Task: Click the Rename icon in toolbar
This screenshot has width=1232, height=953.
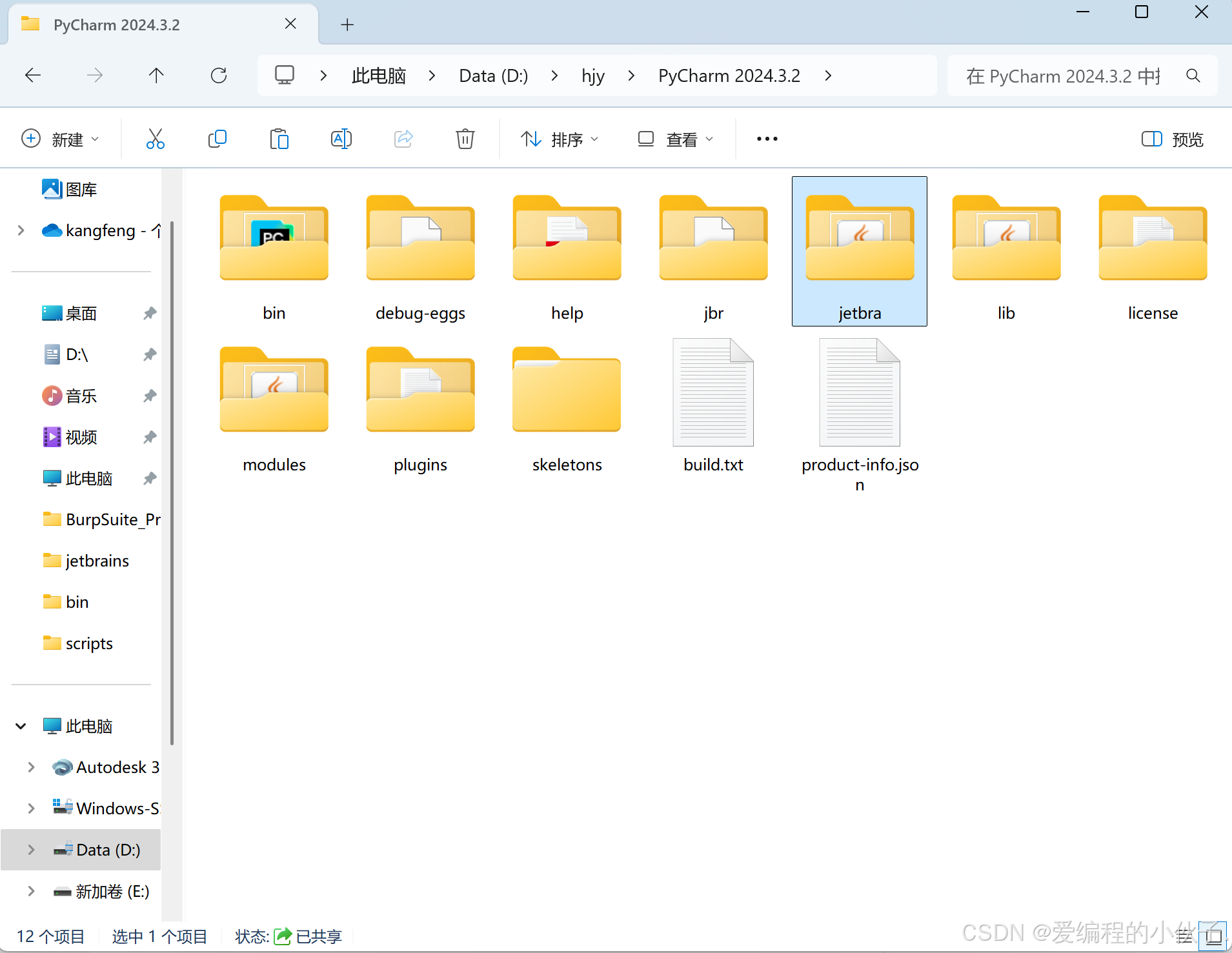Action: coord(341,139)
